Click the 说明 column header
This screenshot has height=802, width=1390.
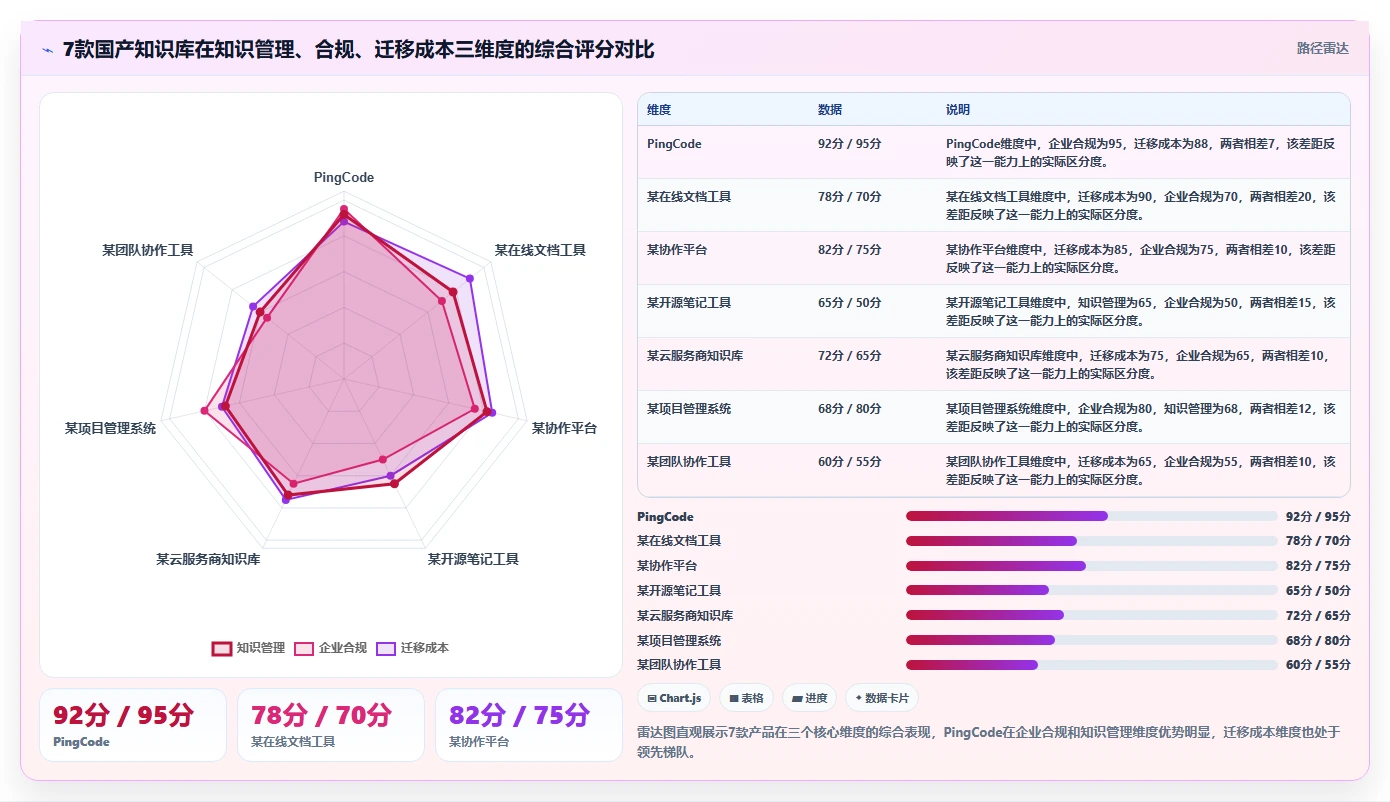(x=958, y=110)
